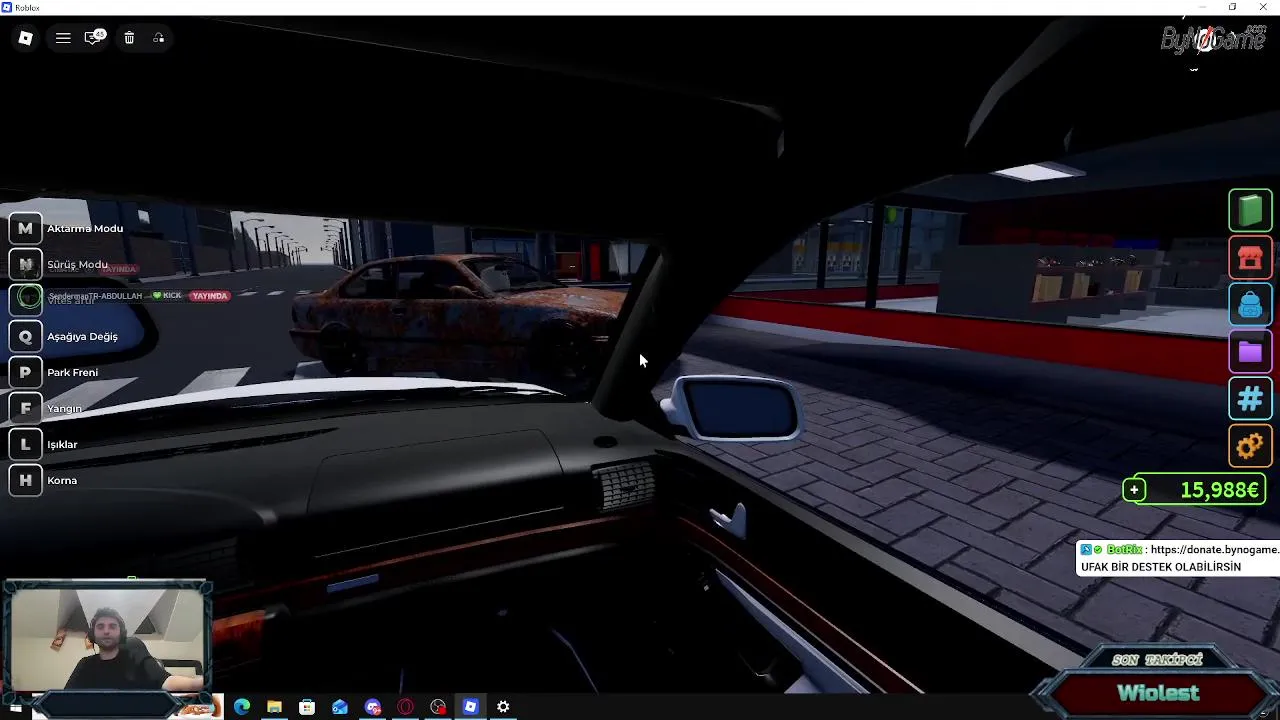
Task: Open the purple folder icon
Action: click(1250, 352)
